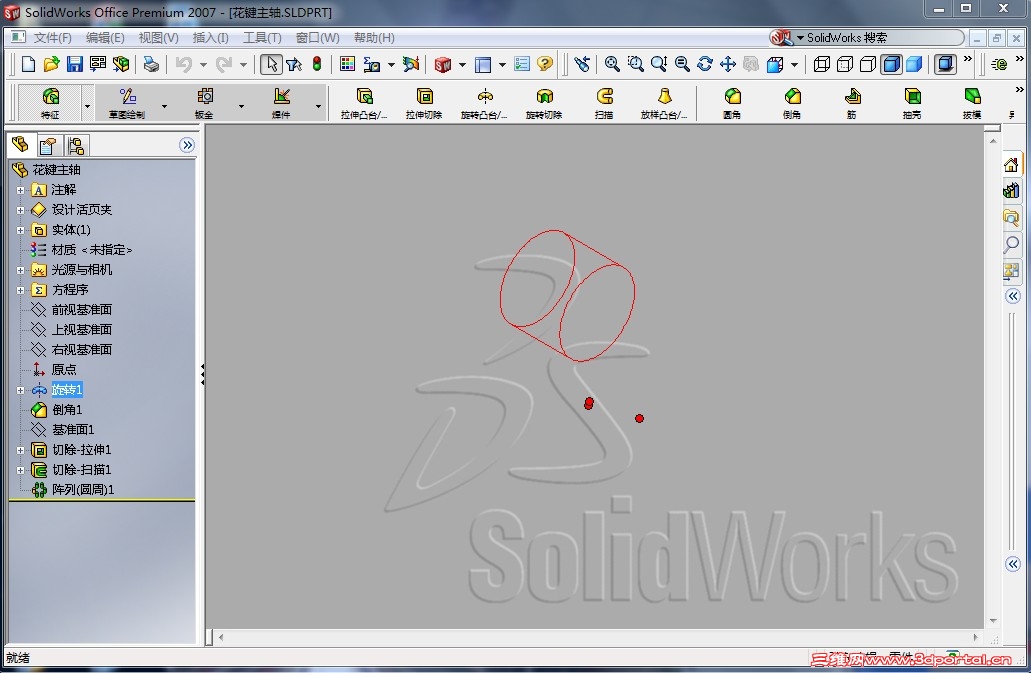Create a new document with the New icon
Viewport: 1031px width, 673px height.
(x=28, y=64)
